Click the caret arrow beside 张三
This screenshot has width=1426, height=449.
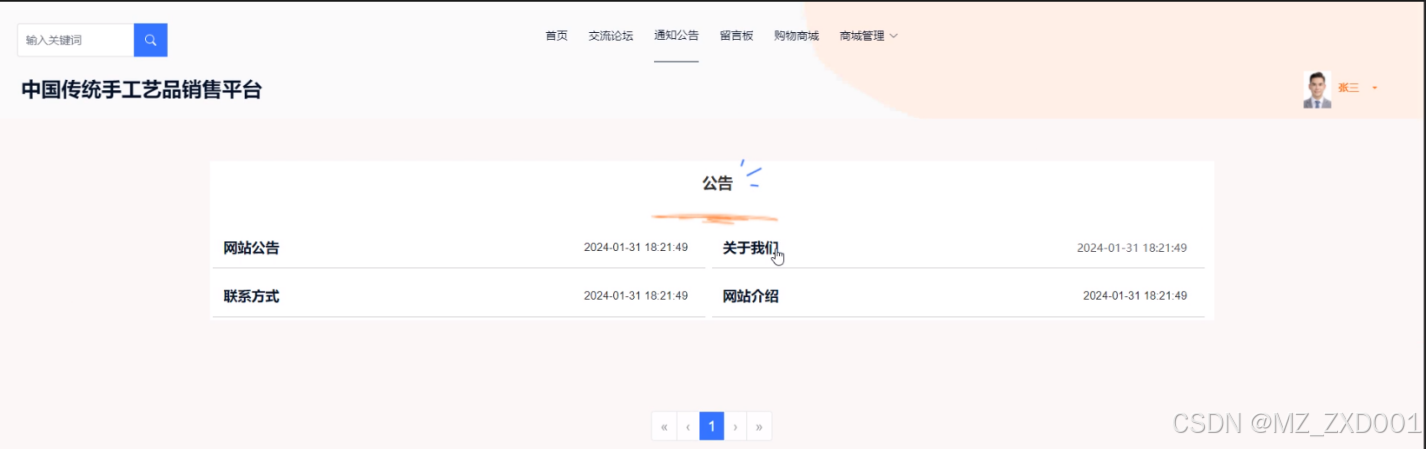point(1374,88)
